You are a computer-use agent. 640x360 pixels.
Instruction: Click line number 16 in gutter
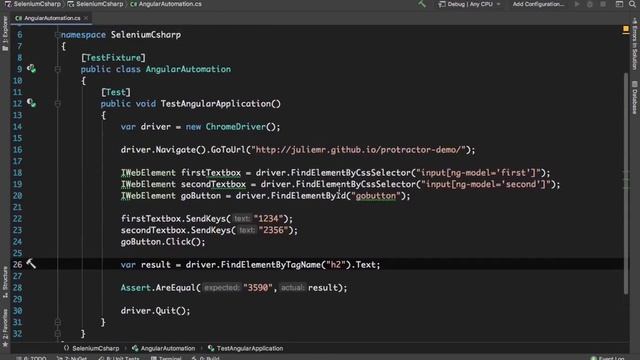click(x=18, y=150)
